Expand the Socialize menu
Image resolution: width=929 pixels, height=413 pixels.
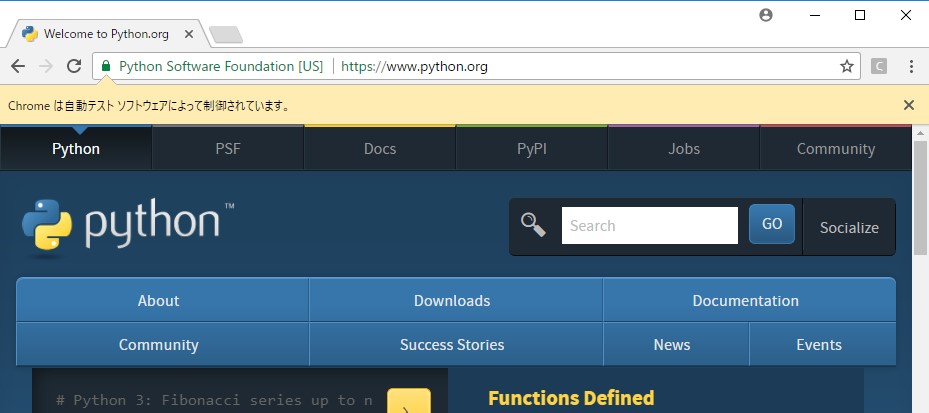(x=849, y=228)
